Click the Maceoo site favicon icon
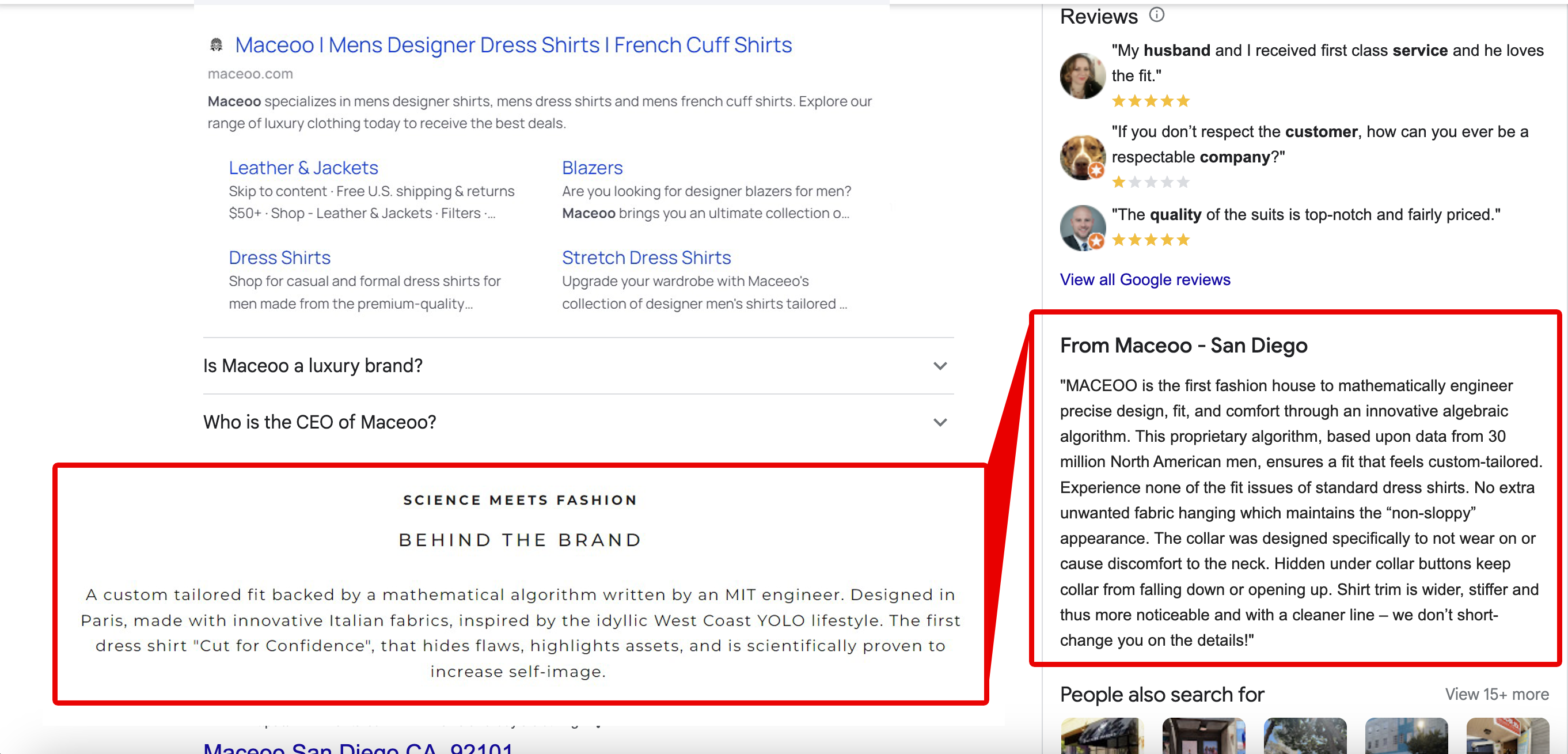Viewport: 1568px width, 754px height. point(216,44)
